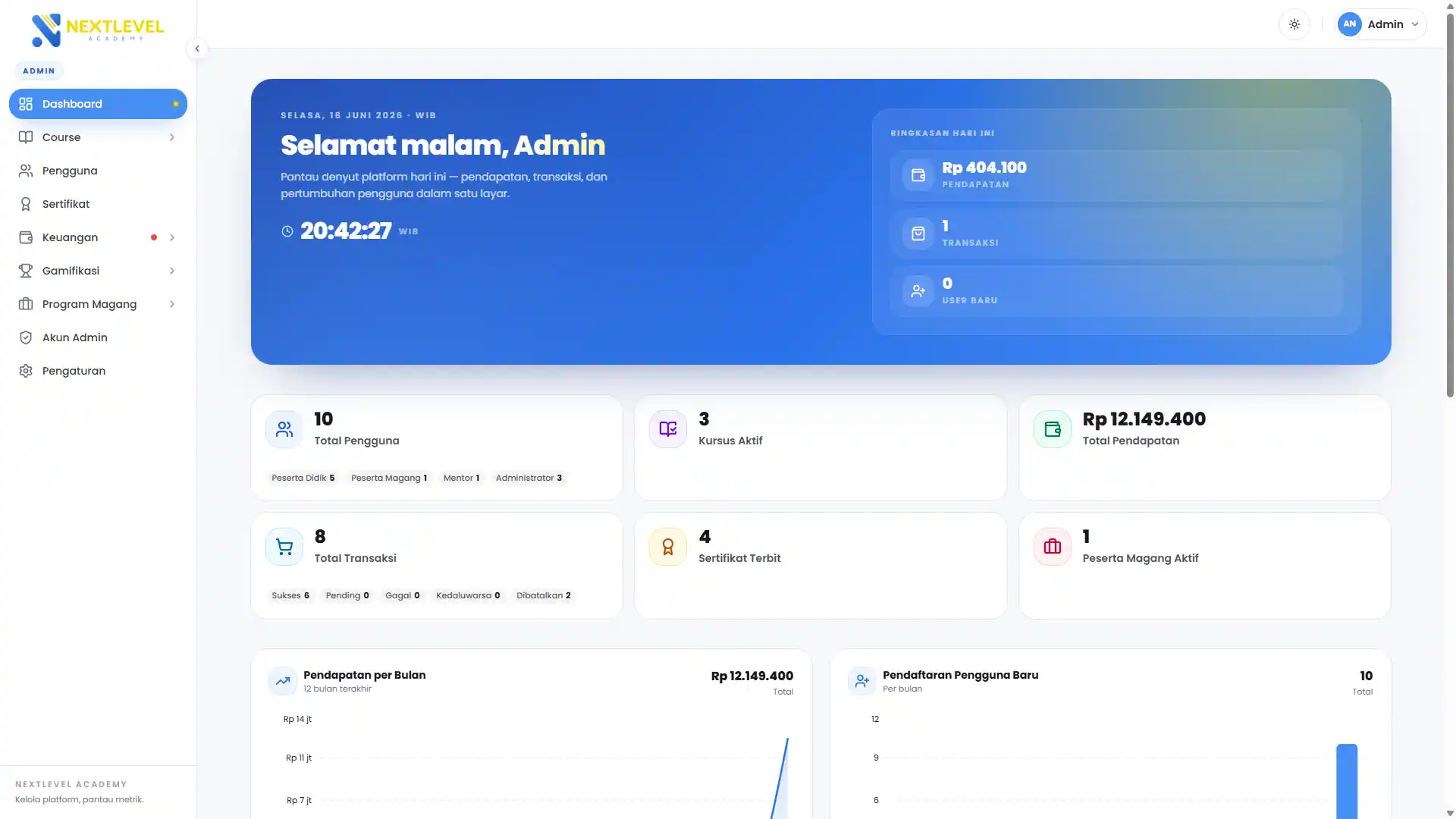The width and height of the screenshot is (1456, 819).
Task: Click the Pendapatan per Bulan trend icon
Action: [283, 681]
